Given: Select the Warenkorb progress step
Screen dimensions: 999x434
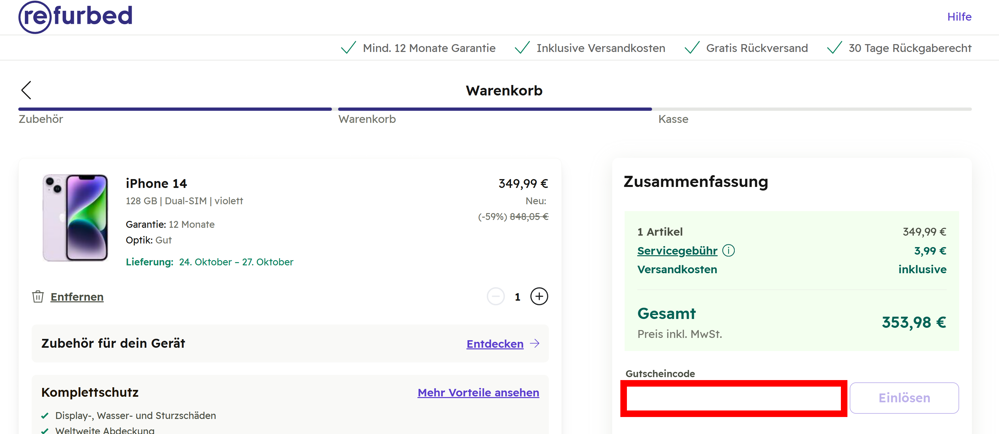Looking at the screenshot, I should 367,119.
